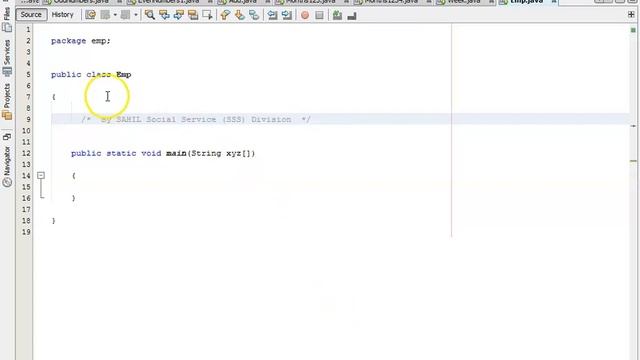Click the closing brace on line 16

pyautogui.click(x=73, y=198)
